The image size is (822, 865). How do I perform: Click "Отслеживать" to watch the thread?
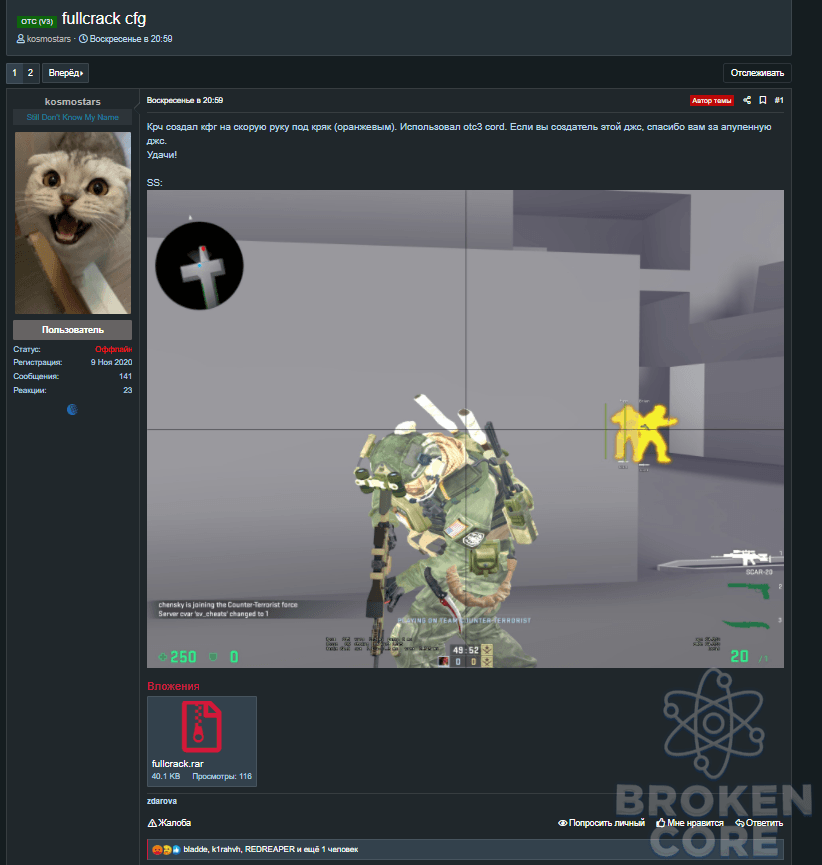757,73
